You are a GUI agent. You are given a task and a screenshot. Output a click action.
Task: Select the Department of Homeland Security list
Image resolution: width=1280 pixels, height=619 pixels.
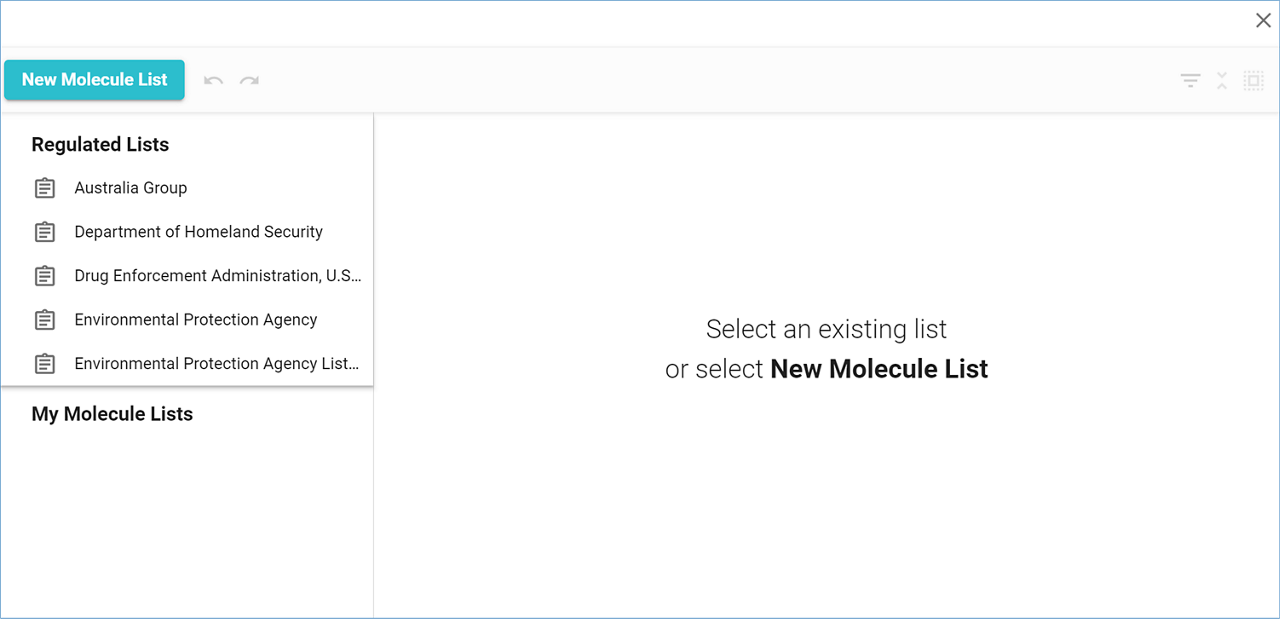point(198,232)
